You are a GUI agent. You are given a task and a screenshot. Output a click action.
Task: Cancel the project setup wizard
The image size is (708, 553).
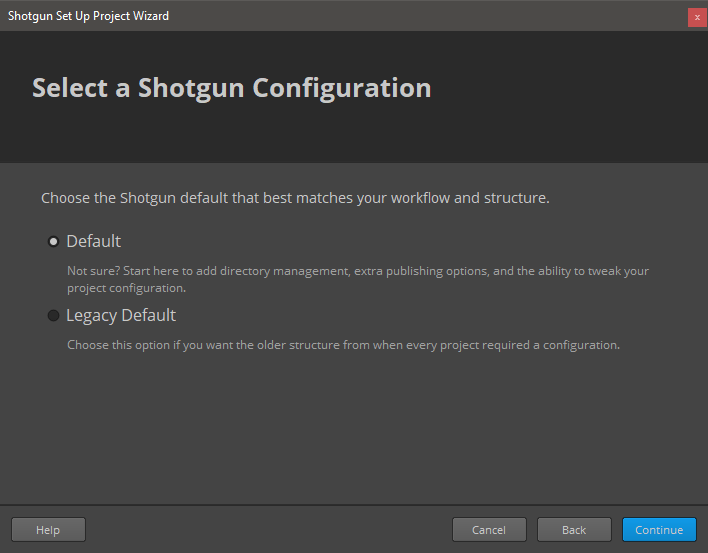[489, 530]
